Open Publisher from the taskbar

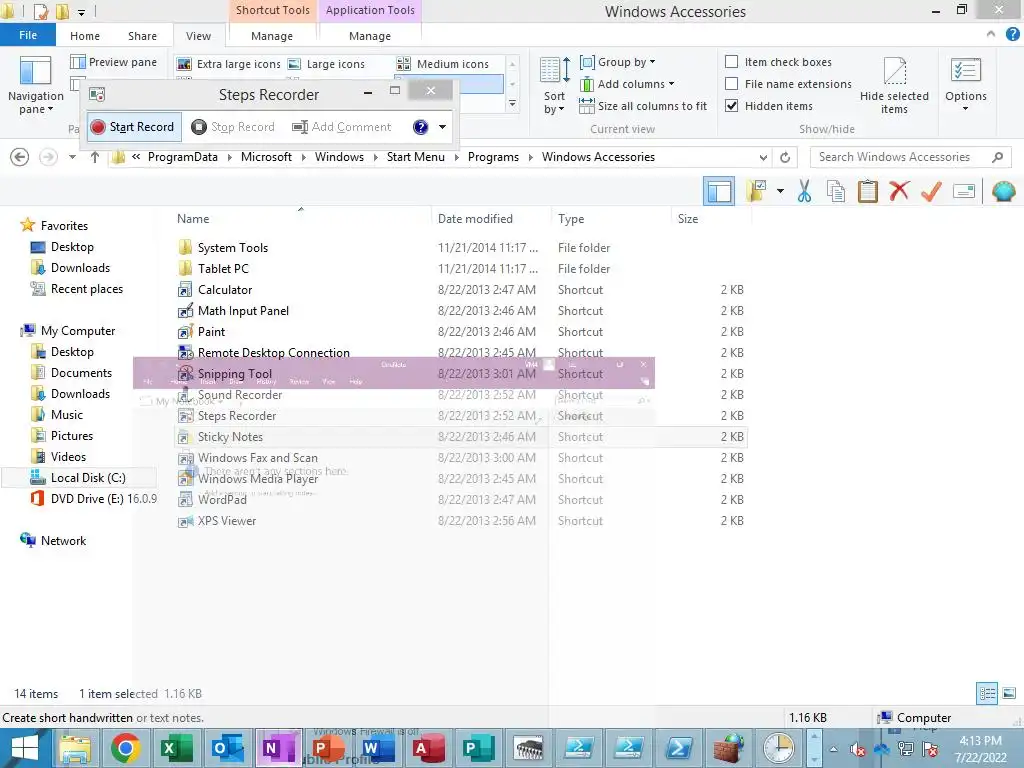[x=478, y=748]
